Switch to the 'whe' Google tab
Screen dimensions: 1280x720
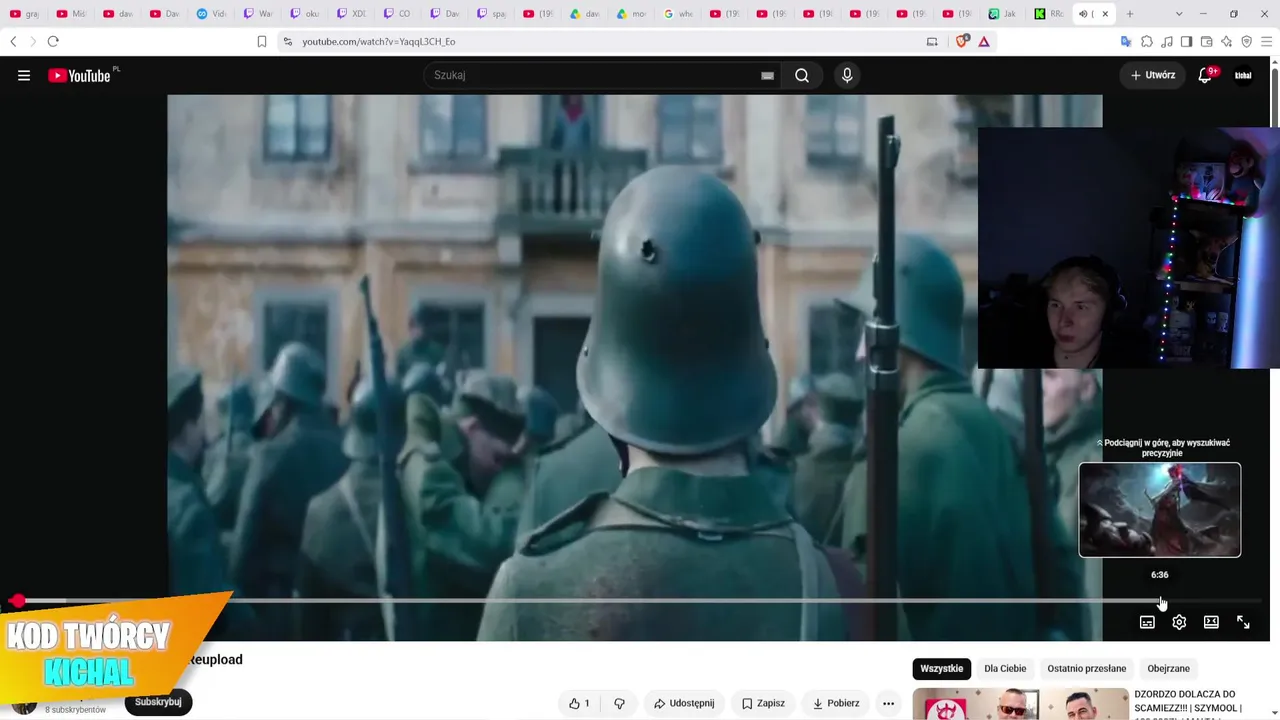click(679, 14)
